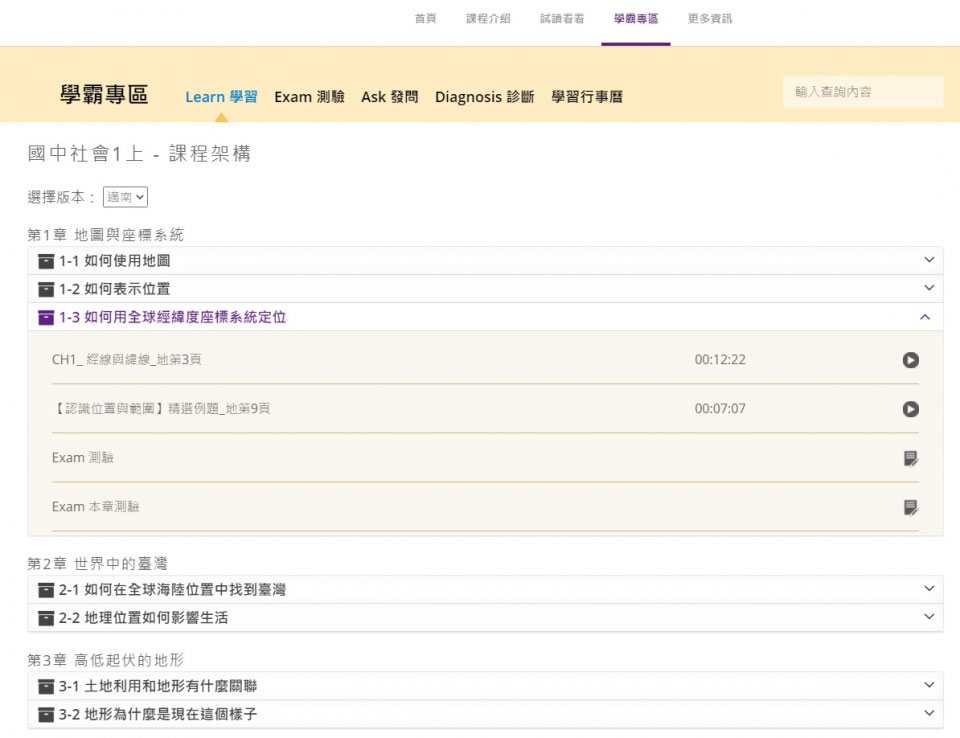Open the Exam 本章測驗 edit icon

(x=910, y=507)
